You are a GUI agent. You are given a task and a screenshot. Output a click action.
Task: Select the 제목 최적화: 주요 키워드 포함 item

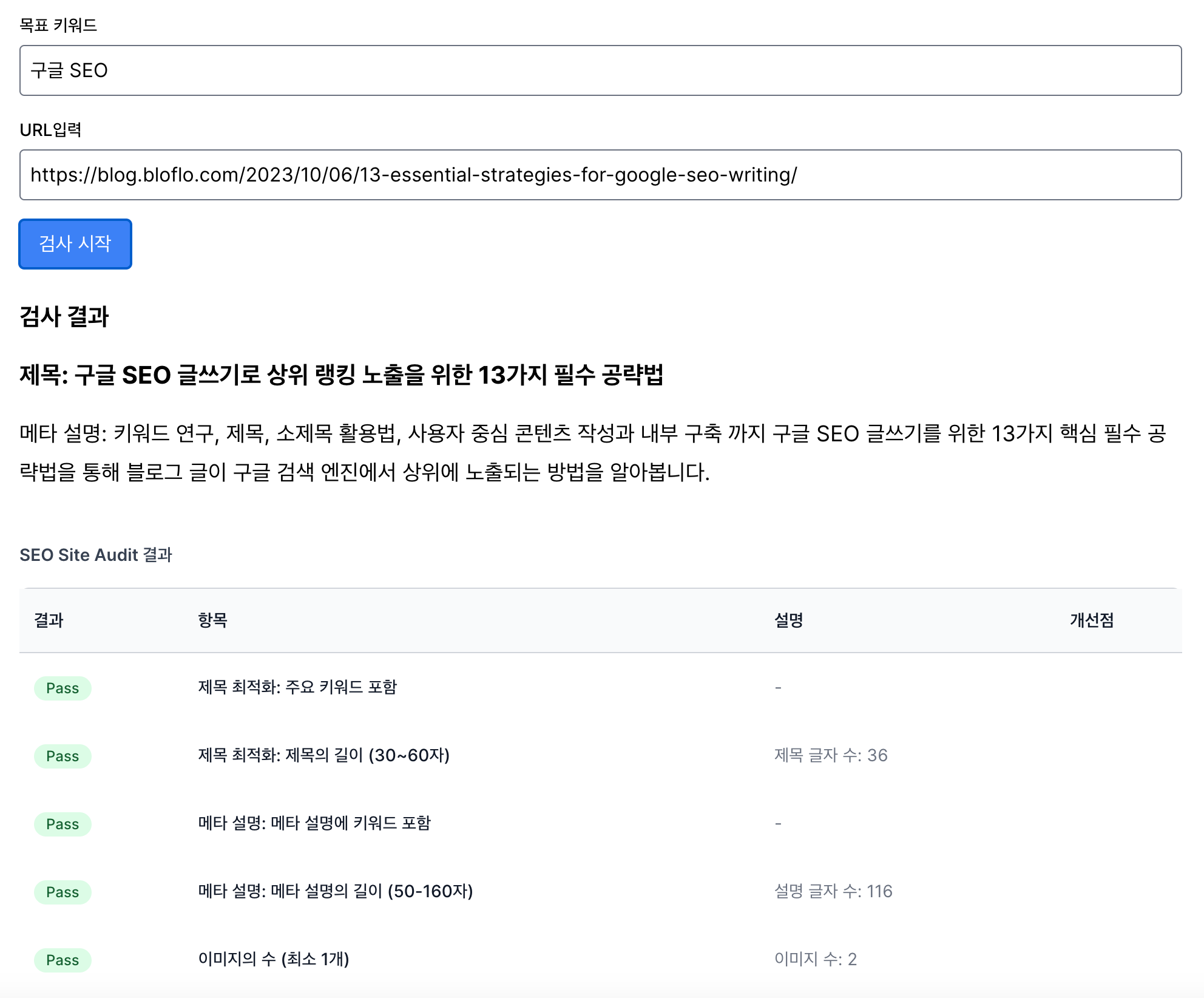[297, 687]
